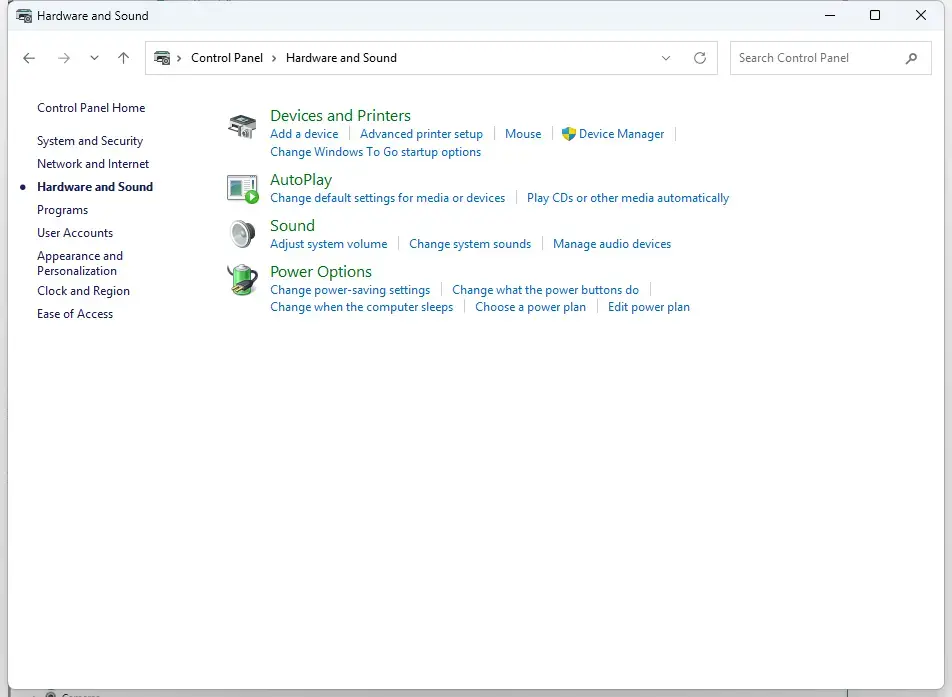Screen dimensions: 952x697
Task: Click Adjust system volume
Action: (x=328, y=244)
